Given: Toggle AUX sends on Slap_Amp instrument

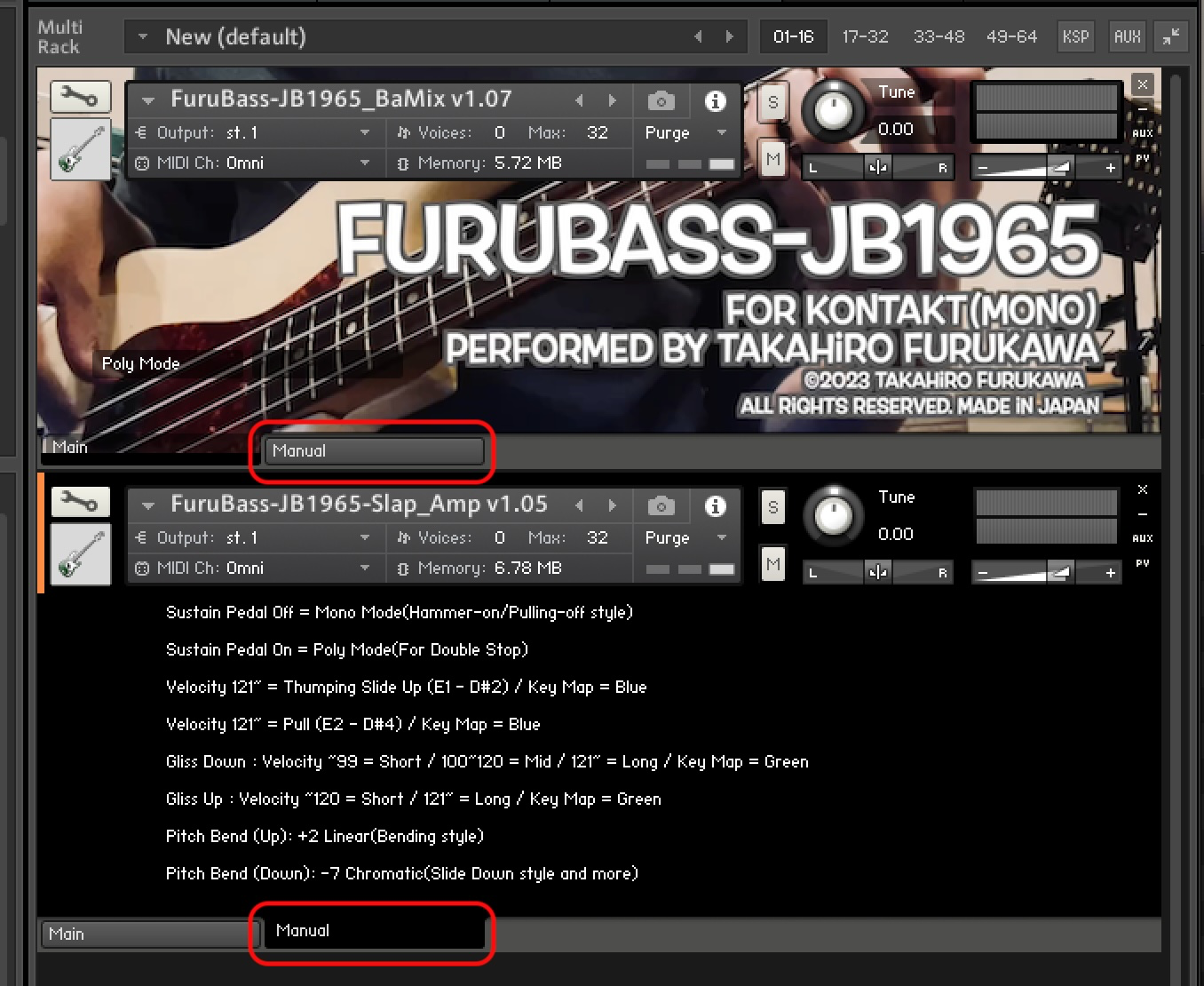Looking at the screenshot, I should click(1143, 538).
